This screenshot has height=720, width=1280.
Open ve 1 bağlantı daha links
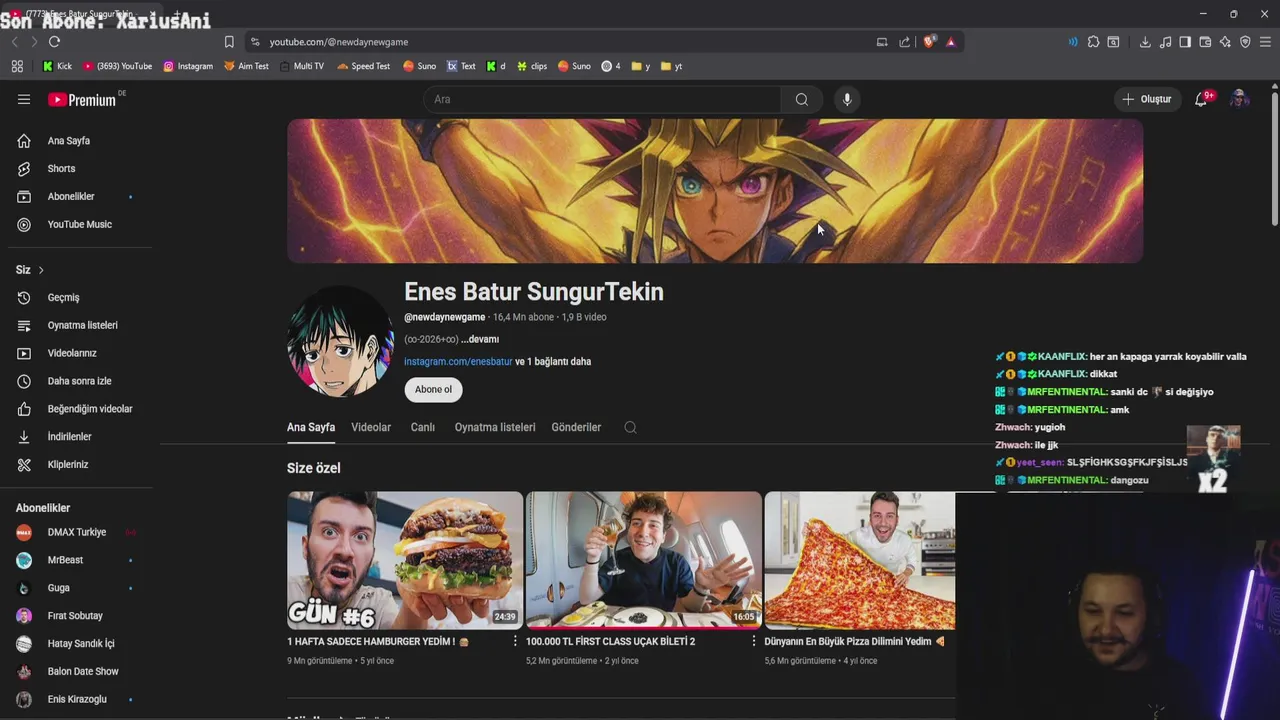click(x=553, y=362)
